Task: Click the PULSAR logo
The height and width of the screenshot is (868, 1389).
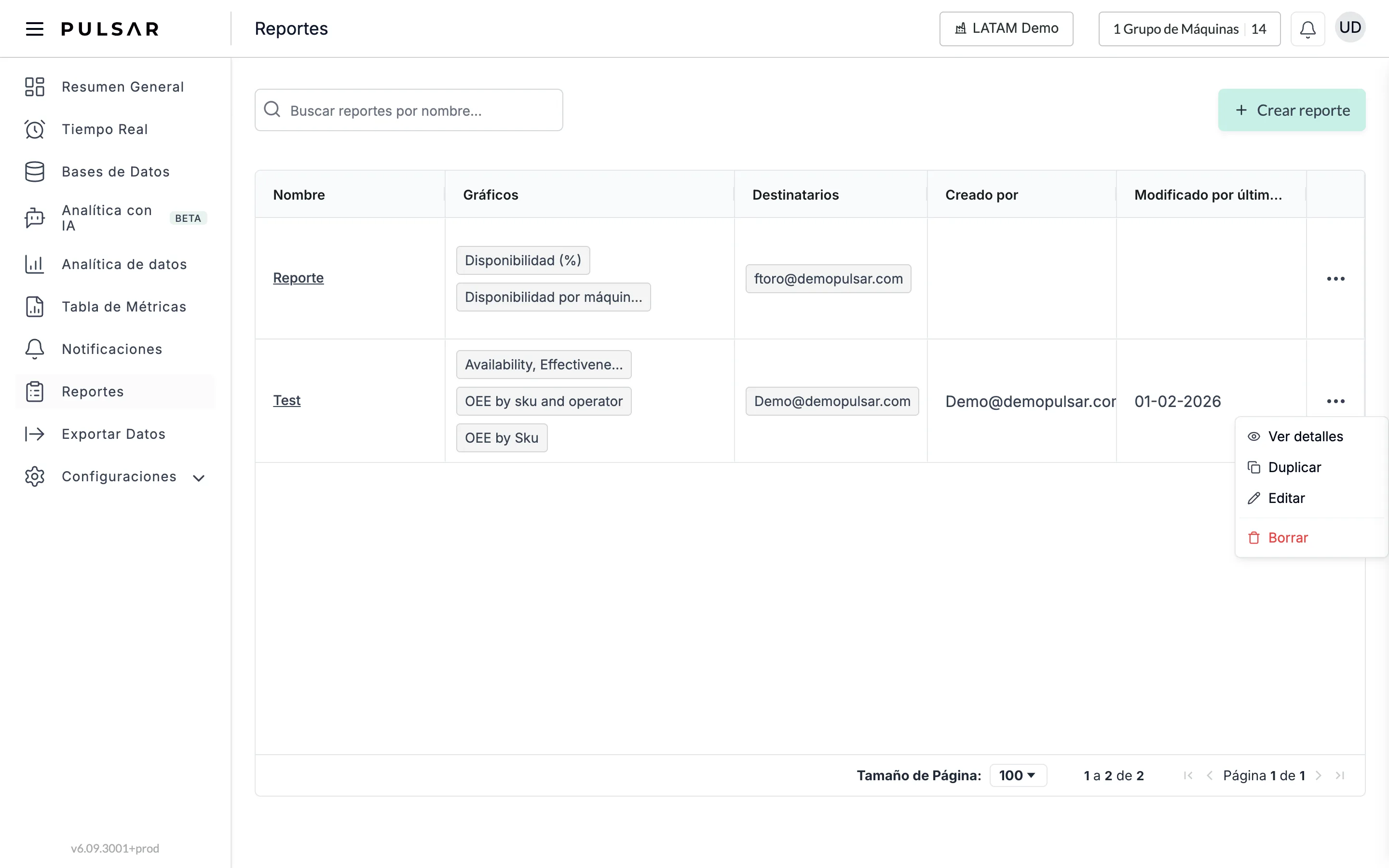Action: (110, 29)
